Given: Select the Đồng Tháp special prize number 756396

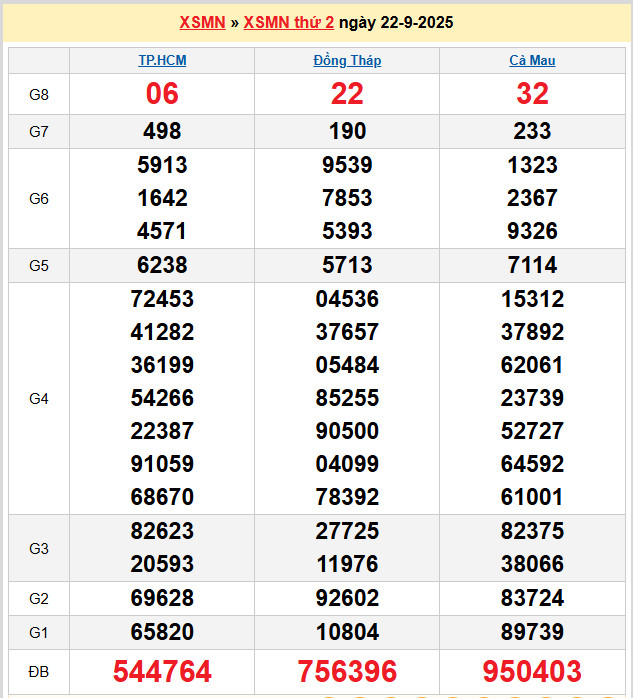Looking at the screenshot, I should coord(347,671).
